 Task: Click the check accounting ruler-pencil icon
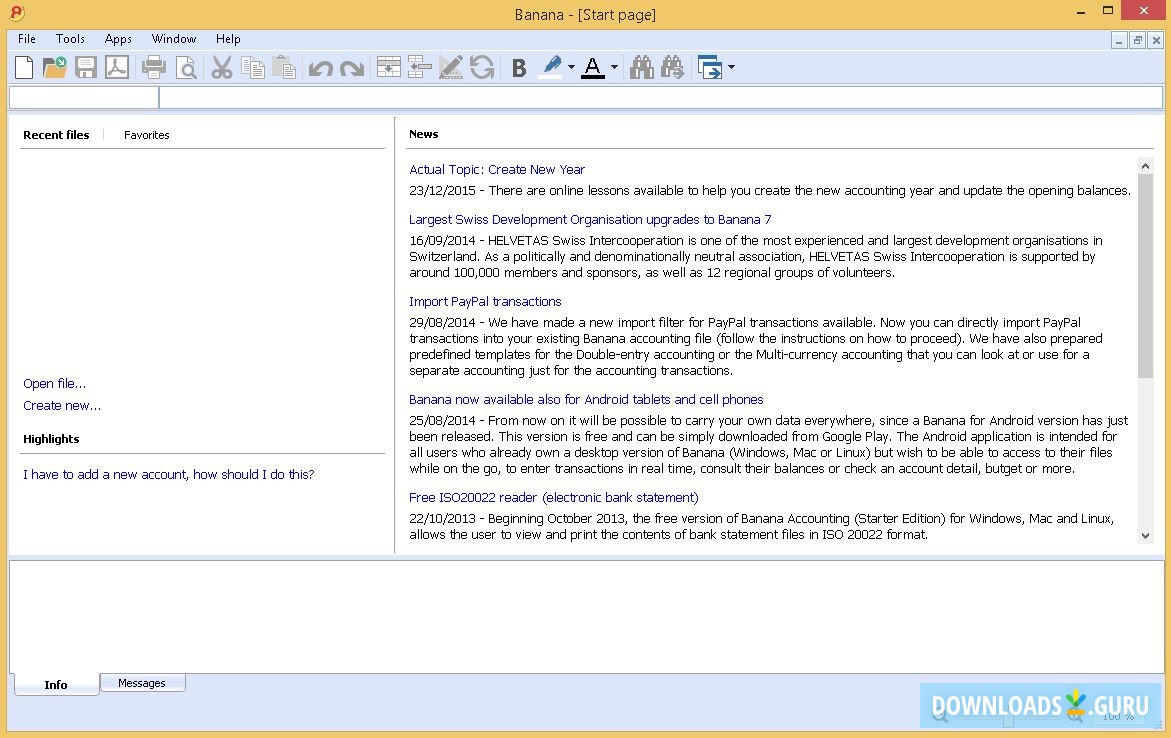(x=450, y=67)
